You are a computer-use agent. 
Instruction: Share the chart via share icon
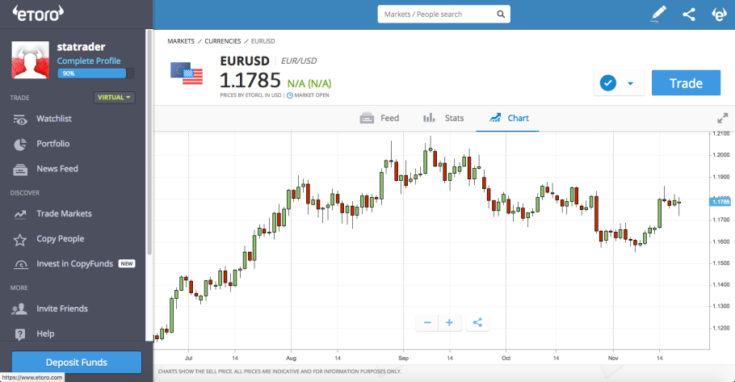point(477,322)
